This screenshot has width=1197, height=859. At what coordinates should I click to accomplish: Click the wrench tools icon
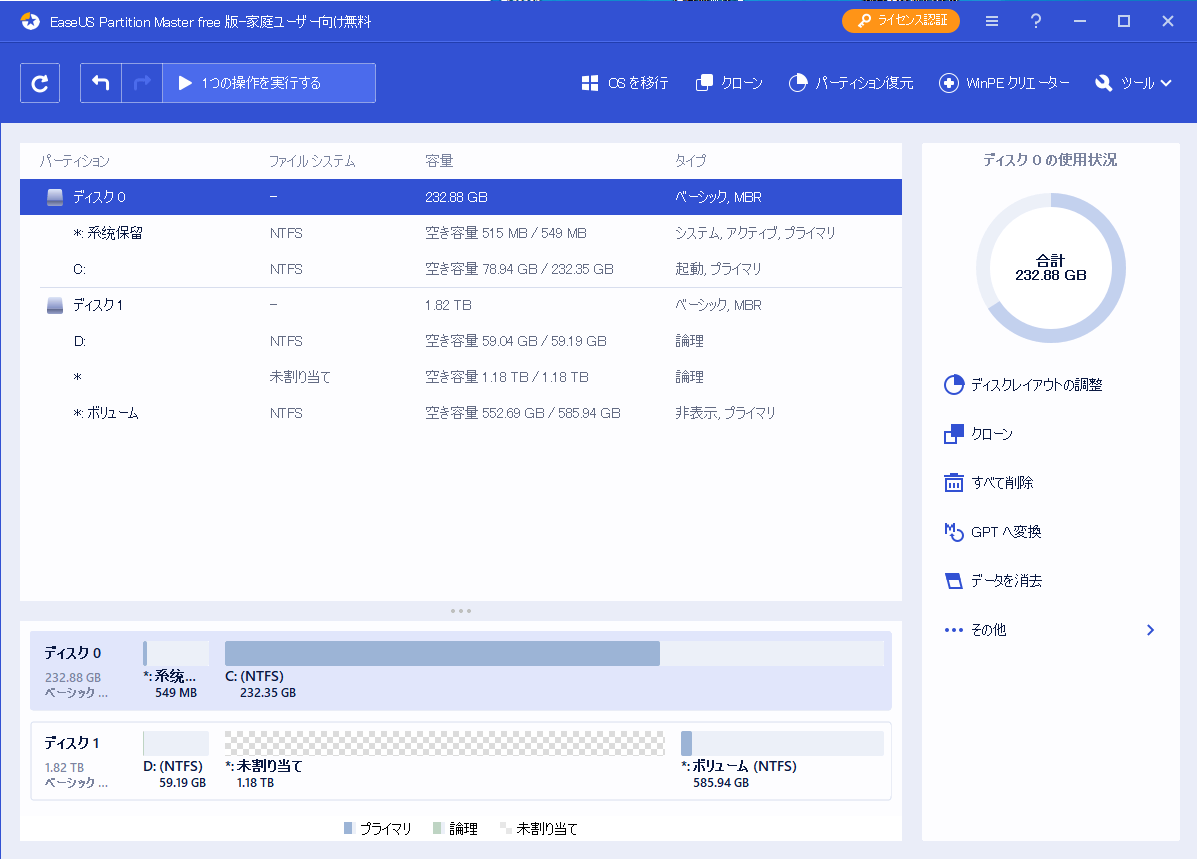(x=1103, y=83)
